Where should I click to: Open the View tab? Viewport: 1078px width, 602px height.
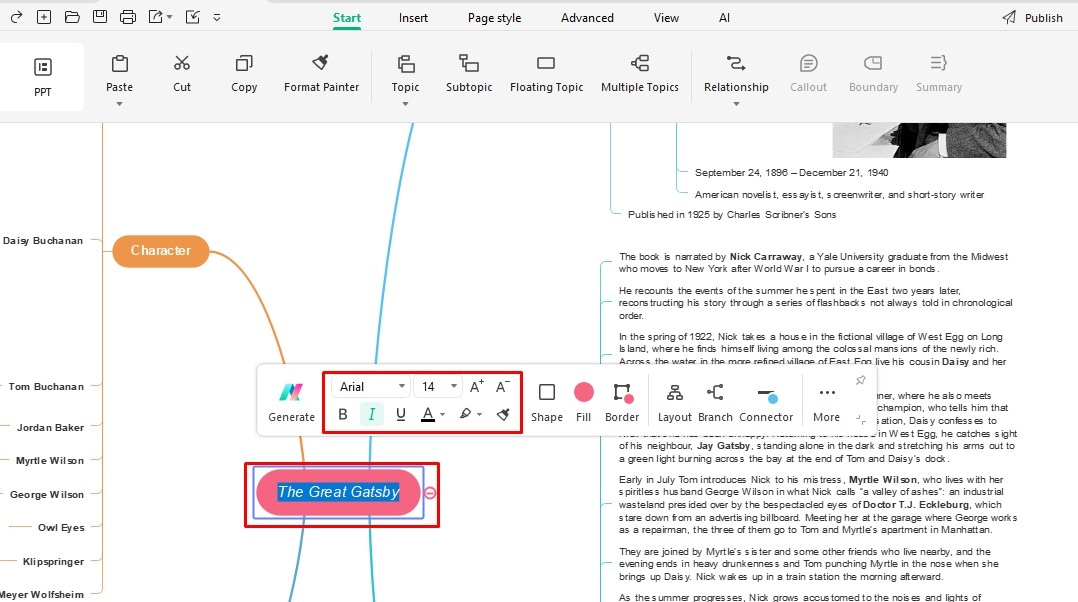click(x=666, y=18)
